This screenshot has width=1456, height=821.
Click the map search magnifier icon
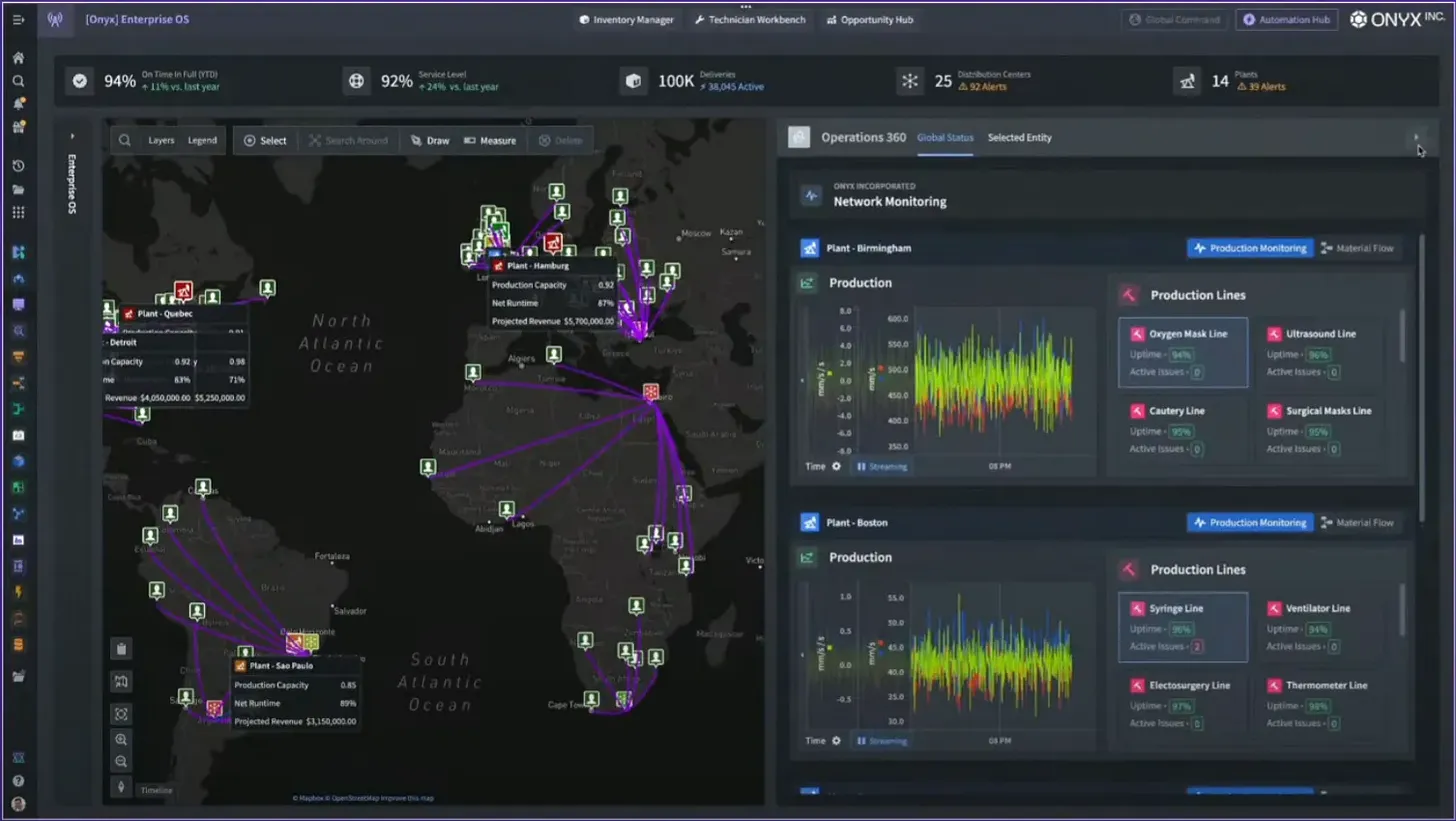coord(124,140)
